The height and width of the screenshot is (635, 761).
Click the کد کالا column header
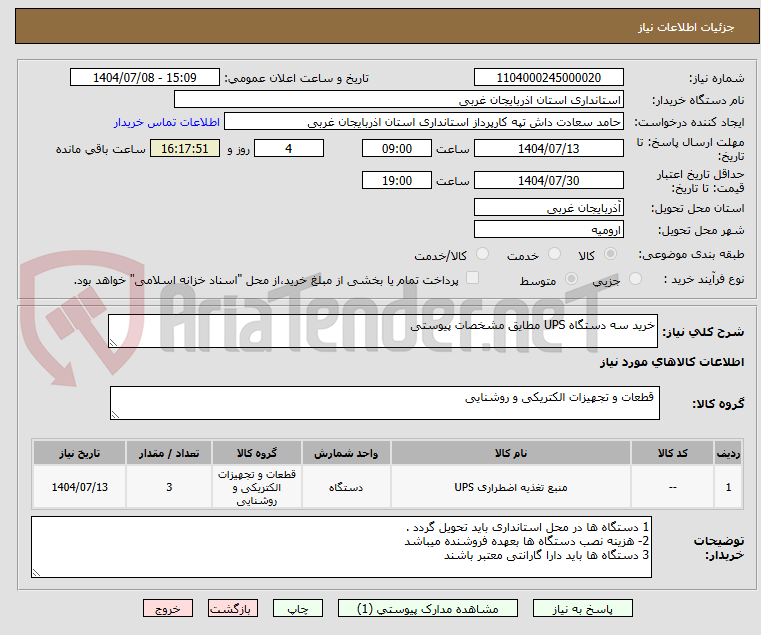[672, 453]
